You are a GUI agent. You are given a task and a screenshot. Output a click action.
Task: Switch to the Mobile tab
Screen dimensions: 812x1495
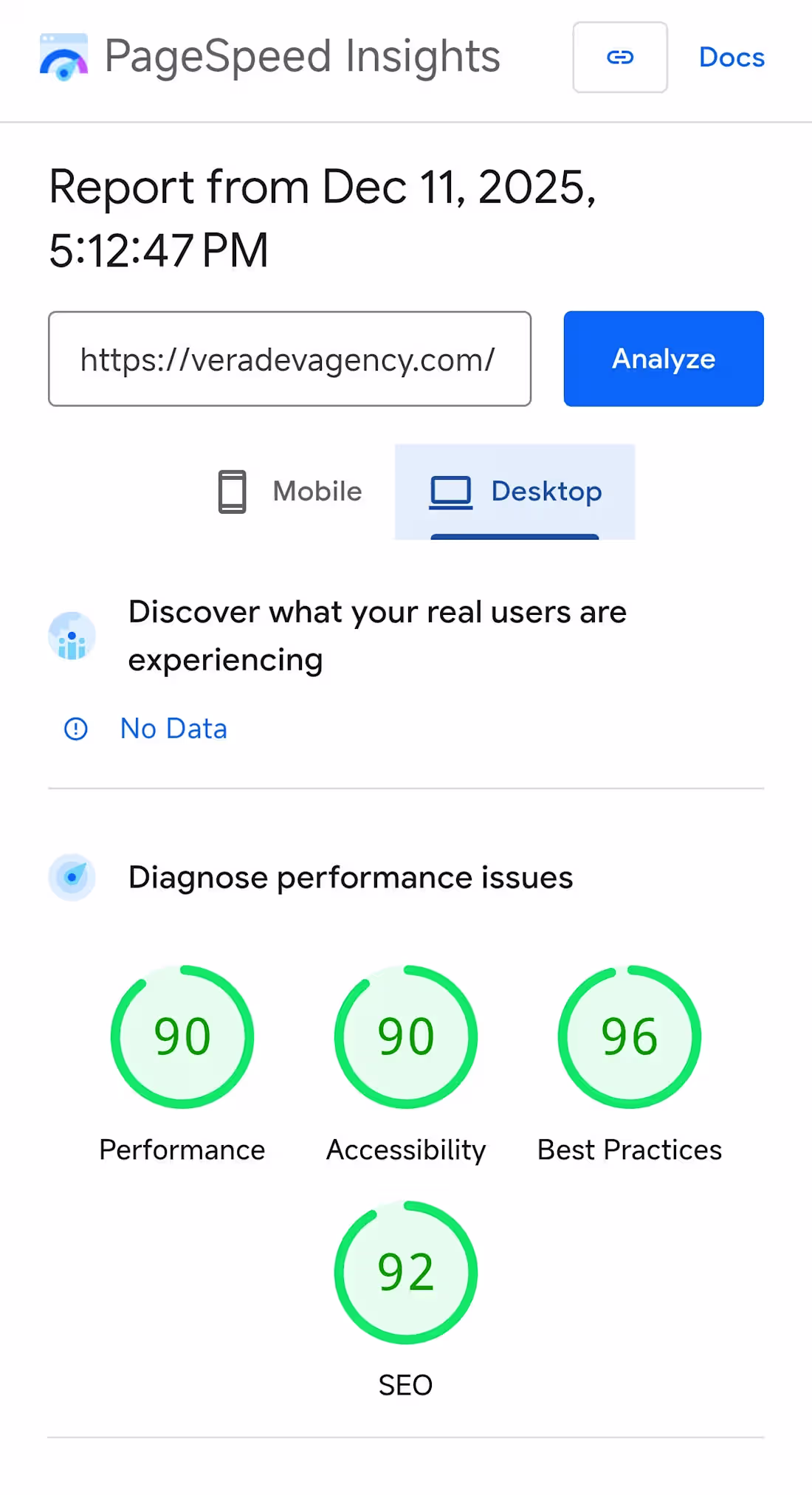(289, 491)
